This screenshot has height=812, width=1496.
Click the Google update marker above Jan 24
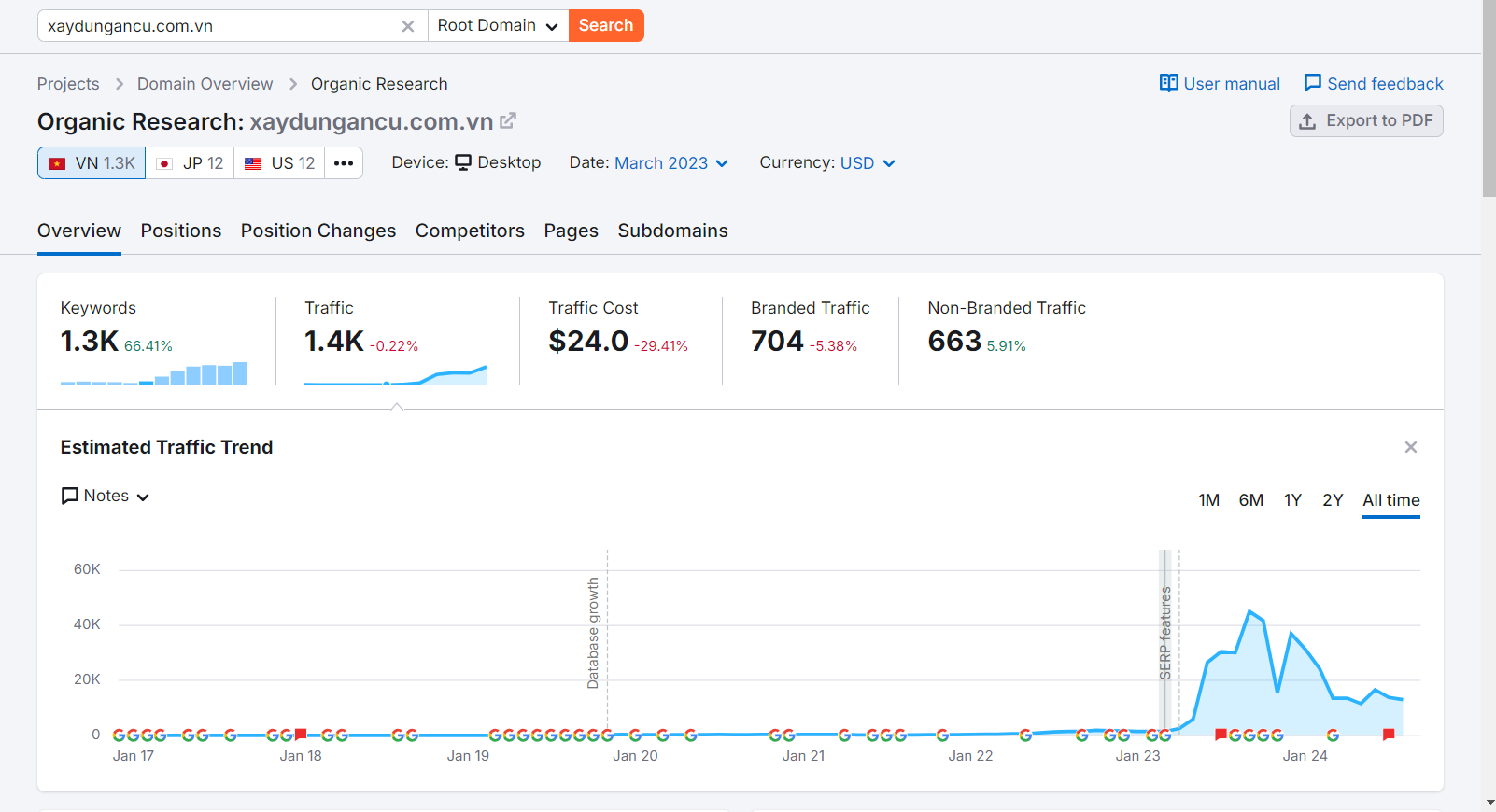1333,735
